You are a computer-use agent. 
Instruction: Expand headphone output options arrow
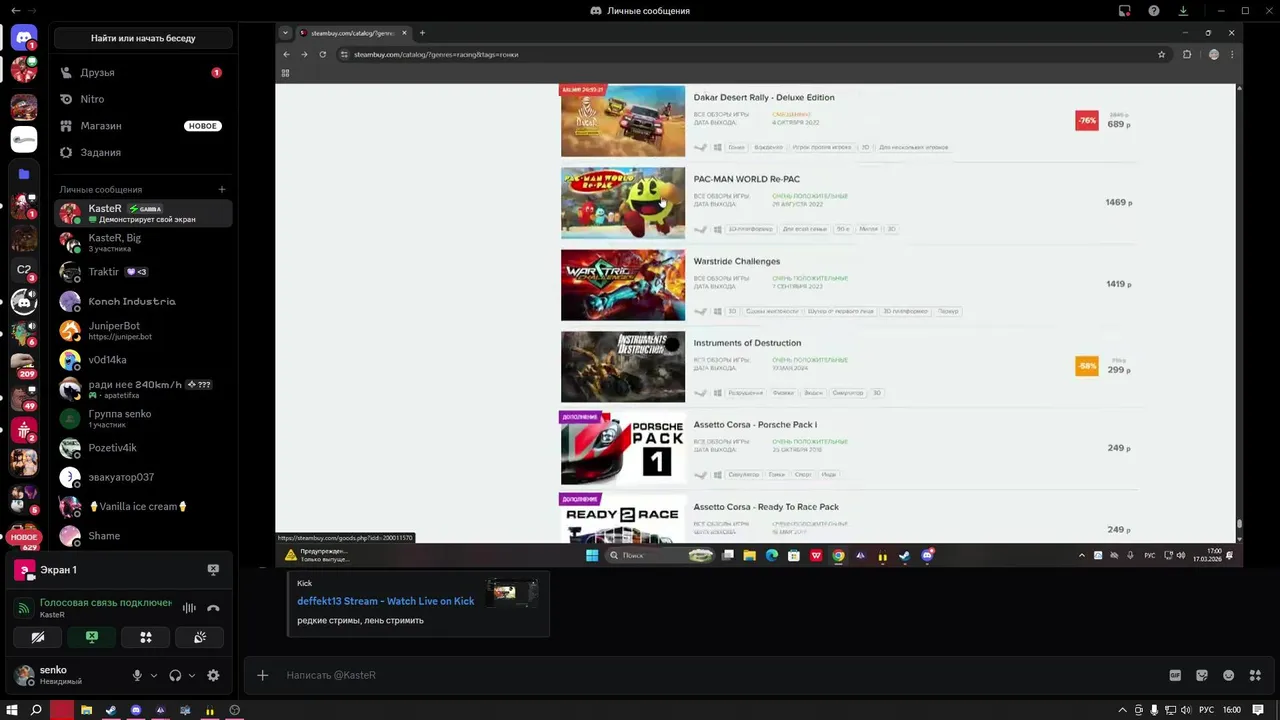point(191,675)
